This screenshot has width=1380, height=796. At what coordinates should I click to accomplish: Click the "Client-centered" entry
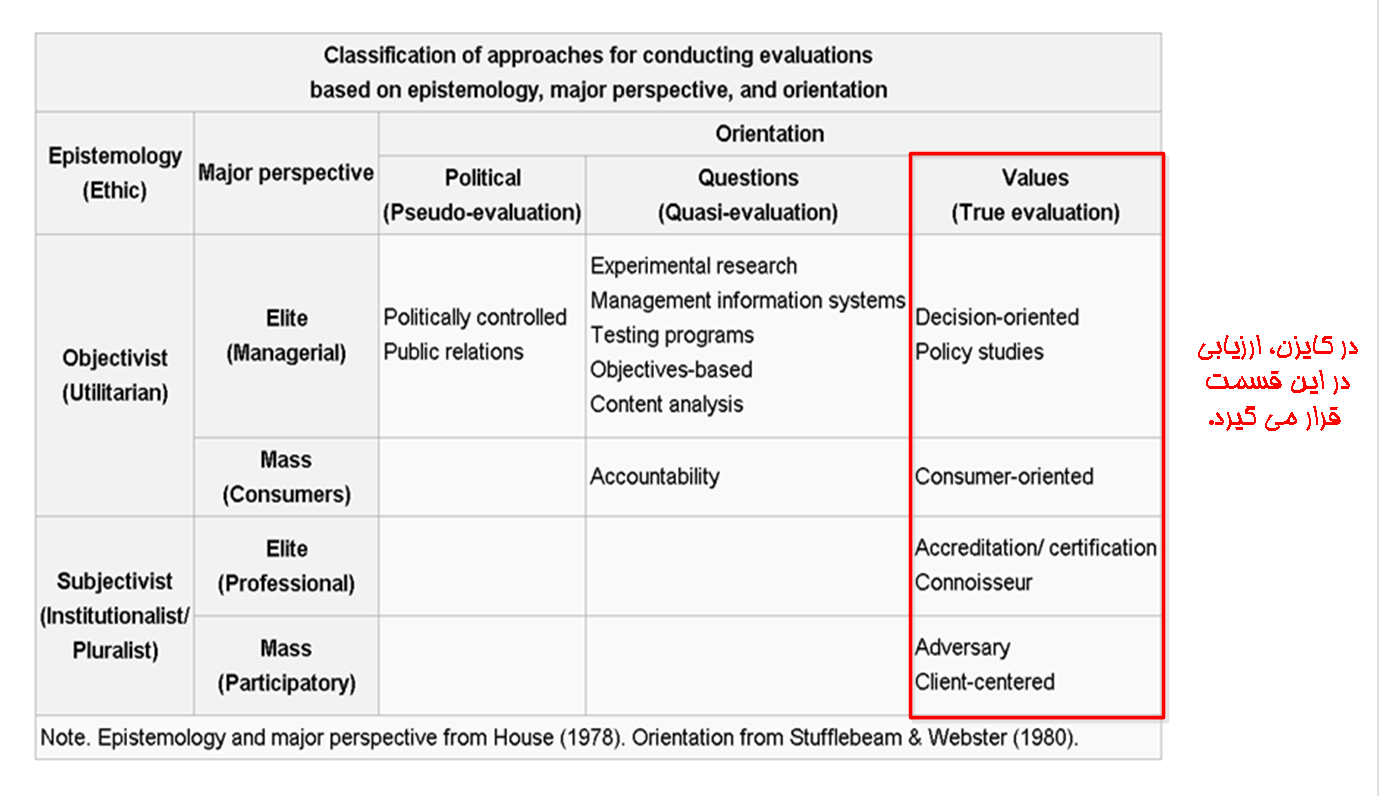point(984,682)
